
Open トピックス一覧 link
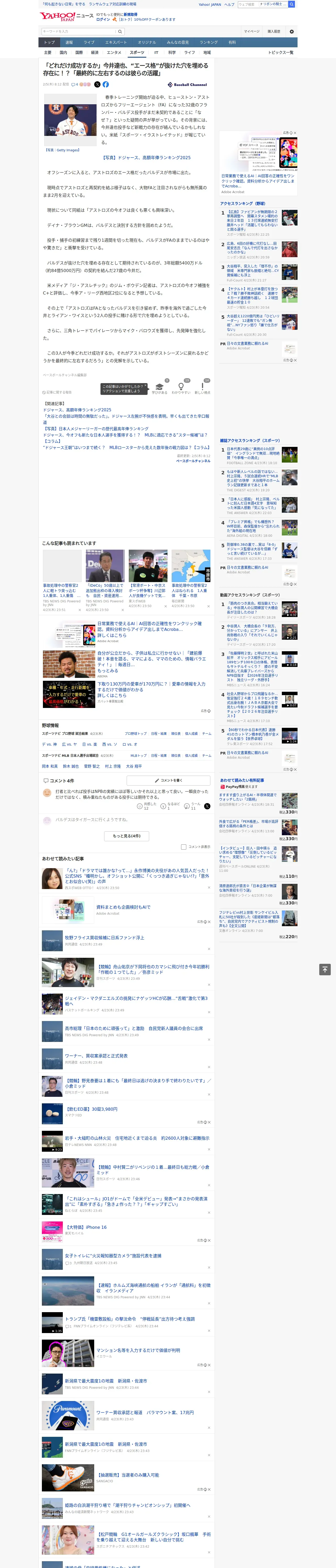[281, 52]
